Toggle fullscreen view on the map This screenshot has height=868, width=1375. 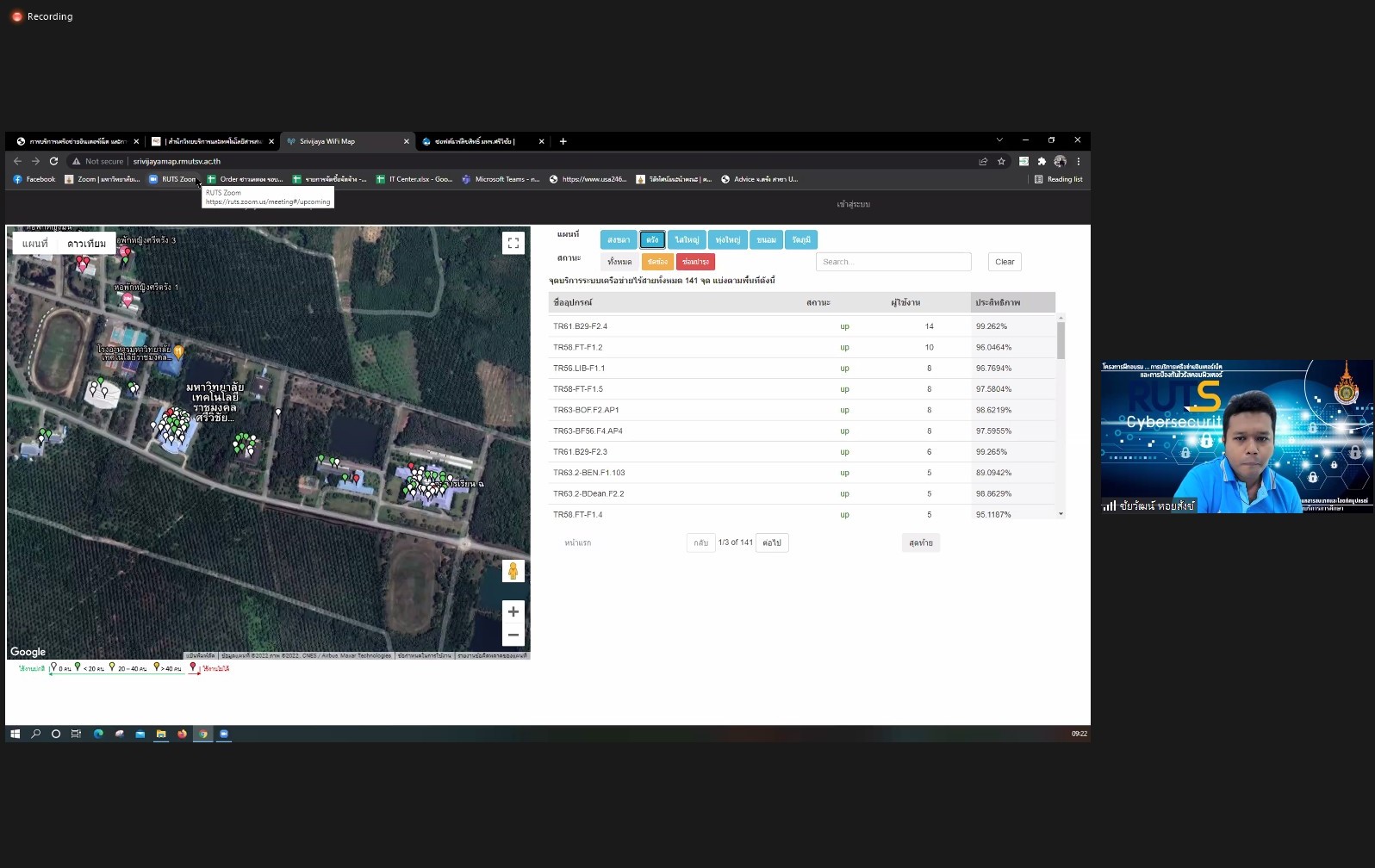pyautogui.click(x=513, y=243)
